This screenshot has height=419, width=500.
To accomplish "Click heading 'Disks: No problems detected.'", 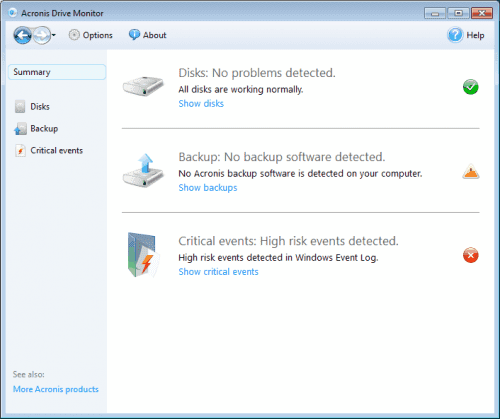I will (x=257, y=73).
